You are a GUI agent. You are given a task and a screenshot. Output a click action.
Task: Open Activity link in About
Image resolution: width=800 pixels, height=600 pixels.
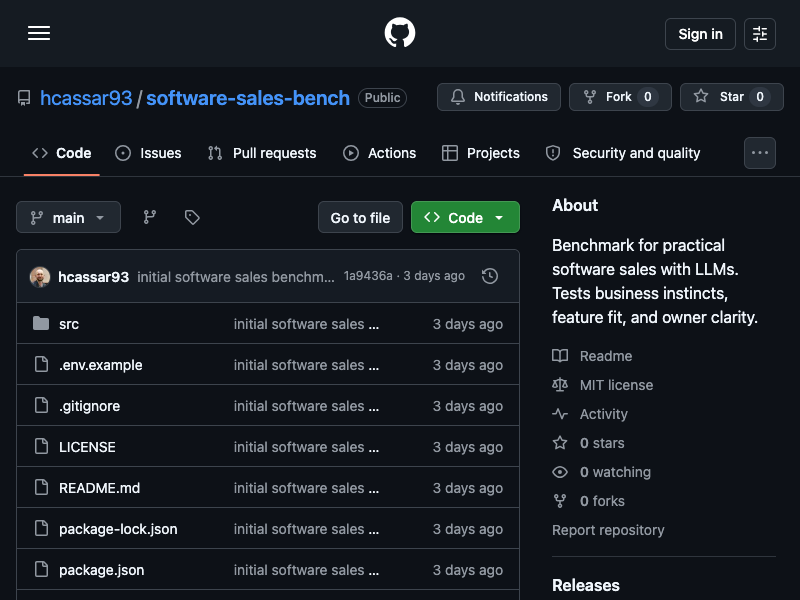[x=604, y=414]
